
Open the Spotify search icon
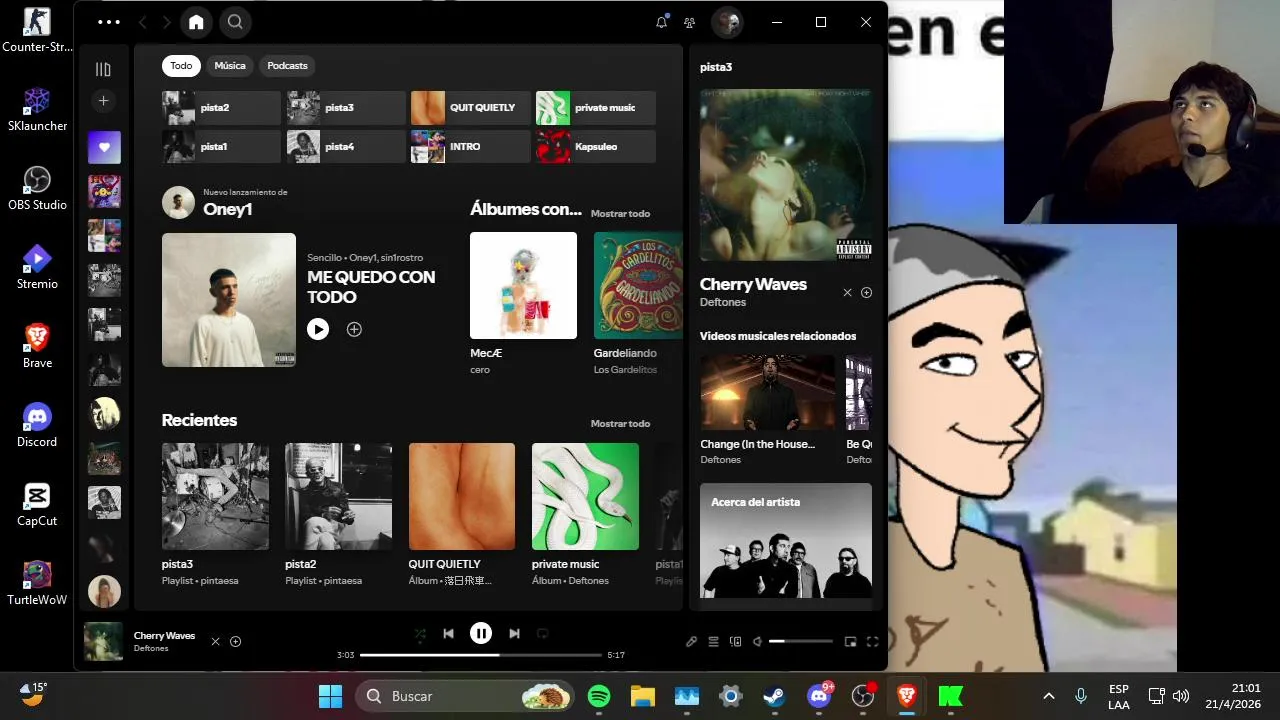235,22
